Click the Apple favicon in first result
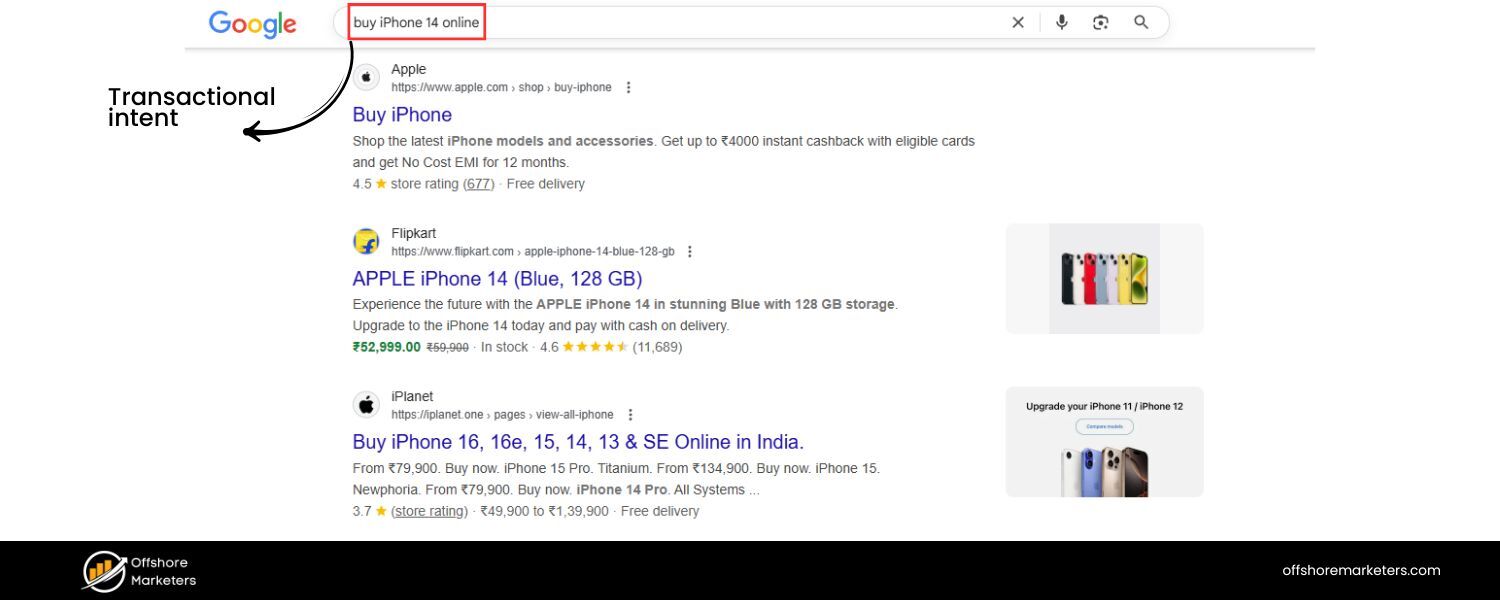This screenshot has width=1500, height=600. (367, 77)
